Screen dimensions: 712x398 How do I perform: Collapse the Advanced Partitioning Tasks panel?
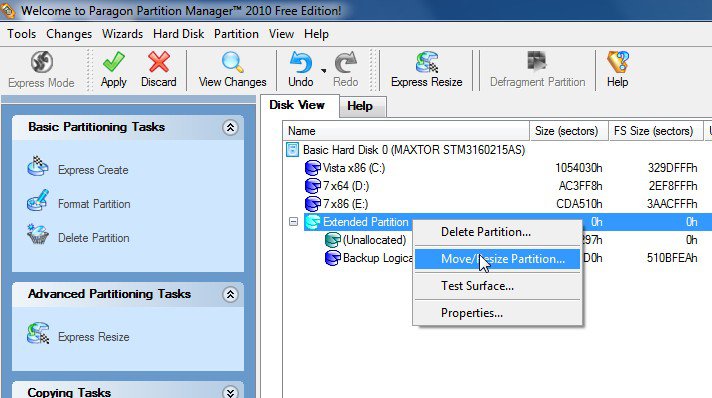tap(230, 295)
